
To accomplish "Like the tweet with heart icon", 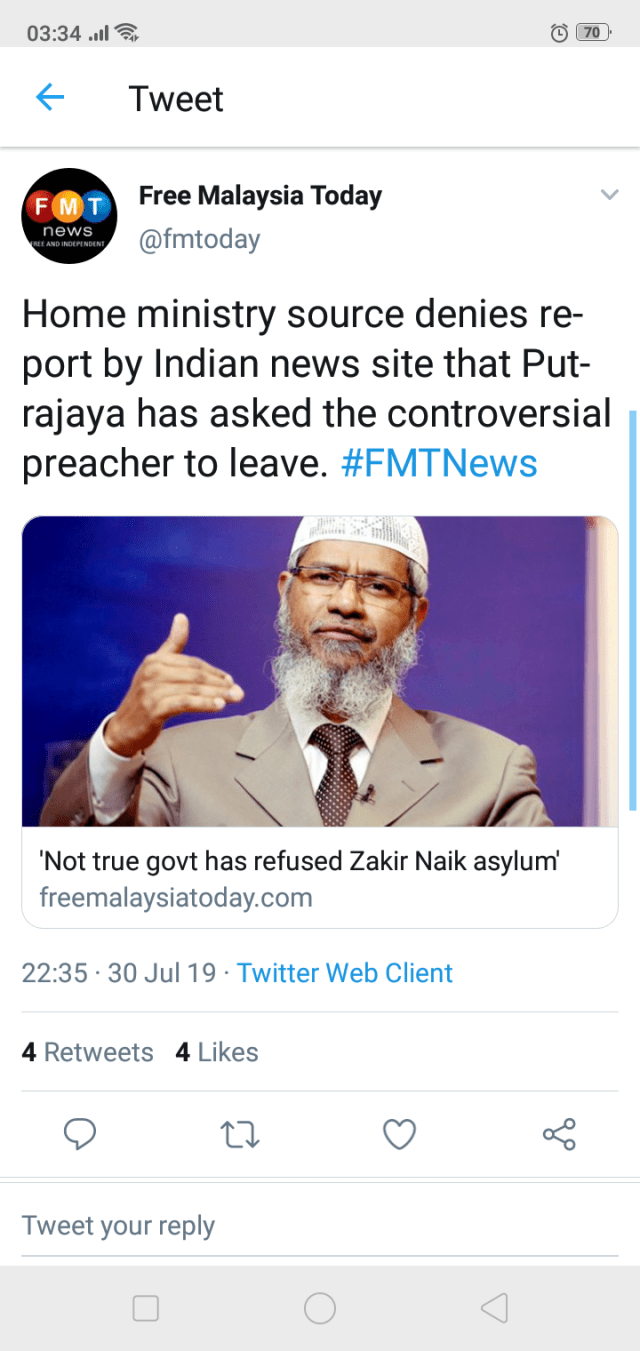I will point(399,1134).
